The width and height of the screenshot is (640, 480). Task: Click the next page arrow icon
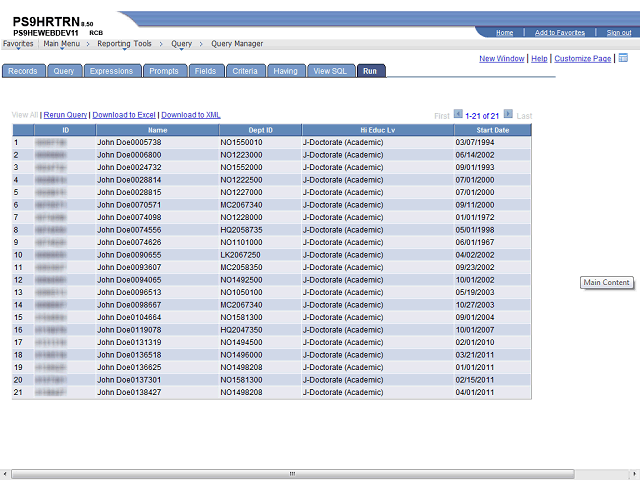(508, 114)
